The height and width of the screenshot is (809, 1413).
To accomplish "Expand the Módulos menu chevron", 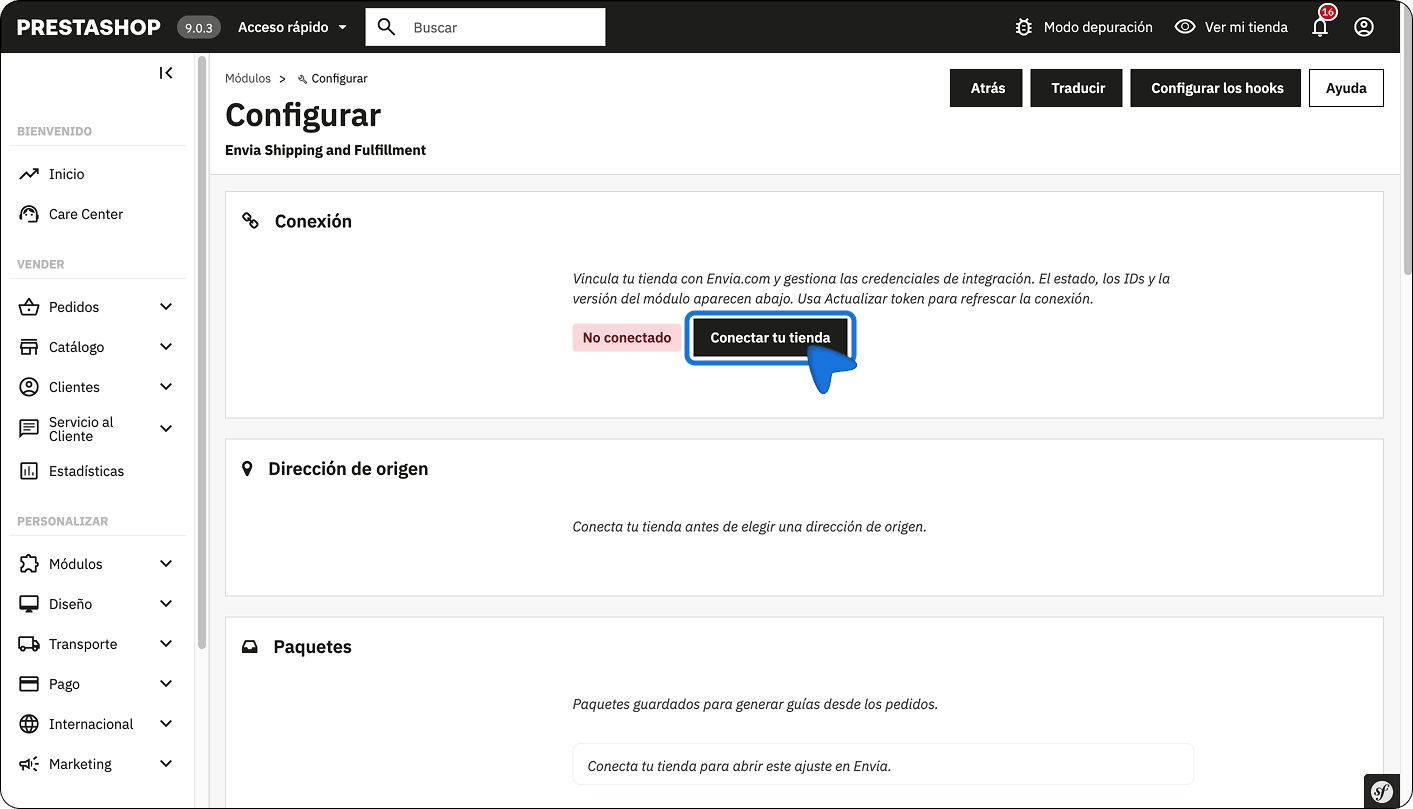I will pos(166,564).
